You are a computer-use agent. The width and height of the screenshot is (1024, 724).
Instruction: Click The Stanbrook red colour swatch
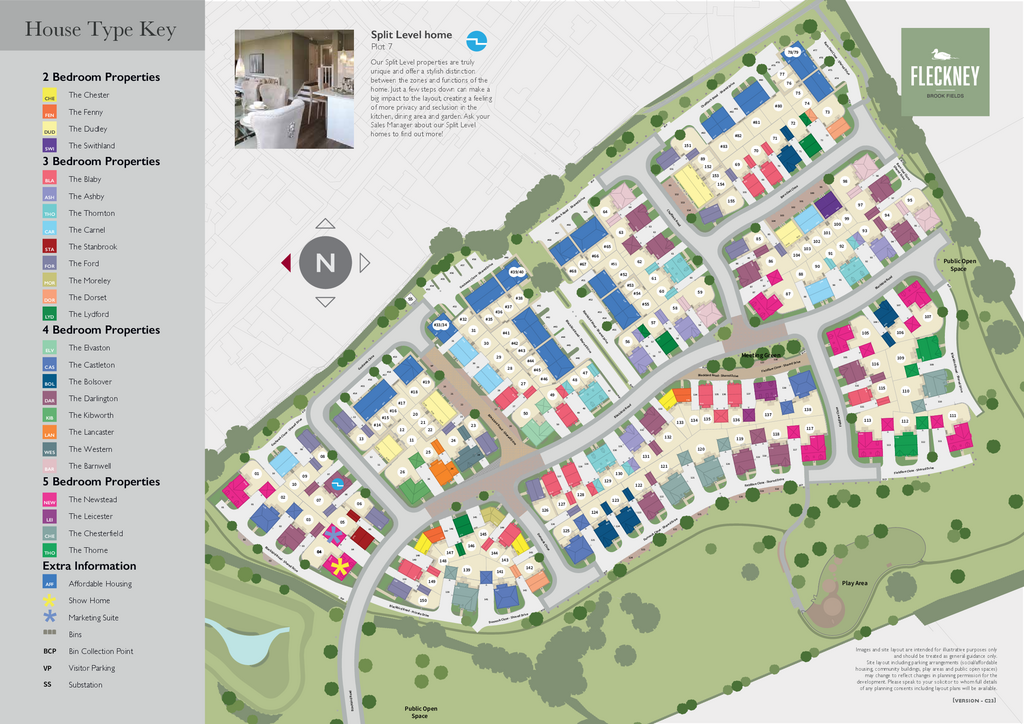point(49,247)
